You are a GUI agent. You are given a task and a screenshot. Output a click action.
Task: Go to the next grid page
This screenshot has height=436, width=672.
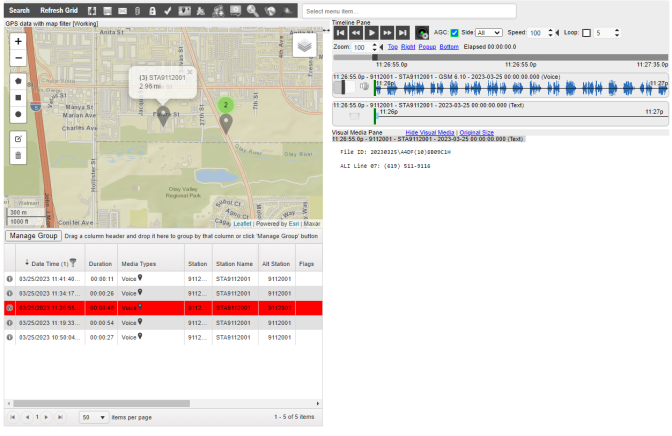(x=46, y=417)
